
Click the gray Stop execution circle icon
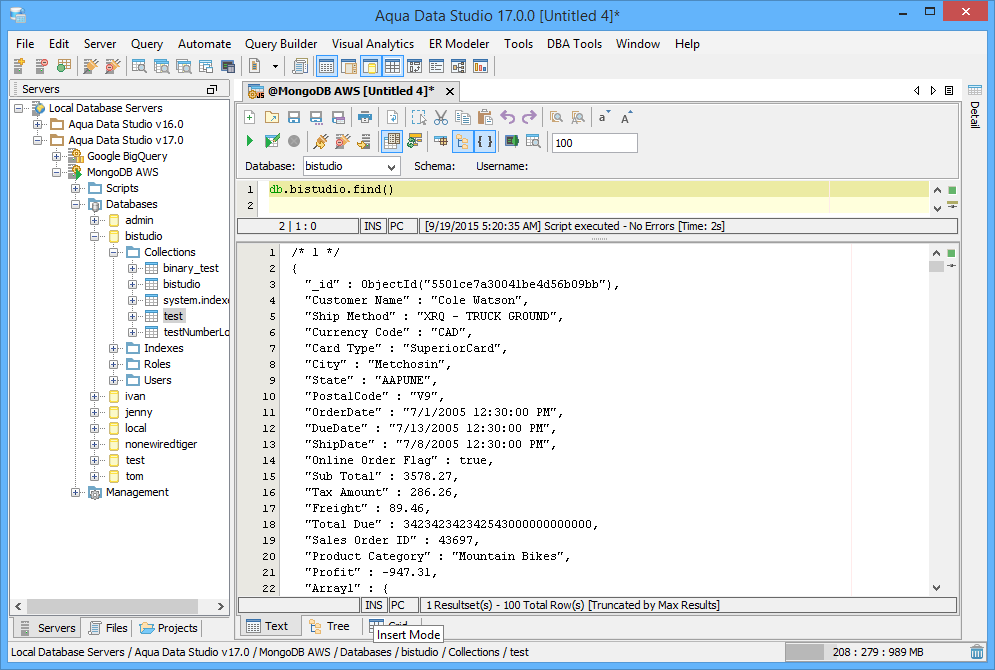point(294,141)
